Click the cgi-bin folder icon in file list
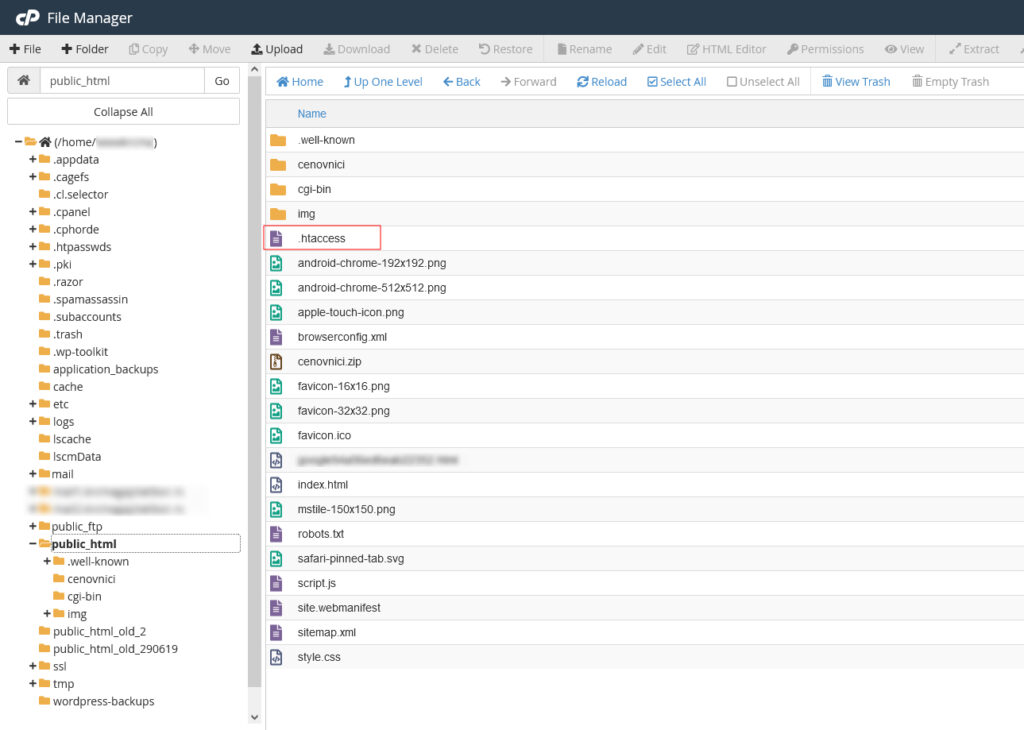The height and width of the screenshot is (730, 1024). [x=278, y=189]
